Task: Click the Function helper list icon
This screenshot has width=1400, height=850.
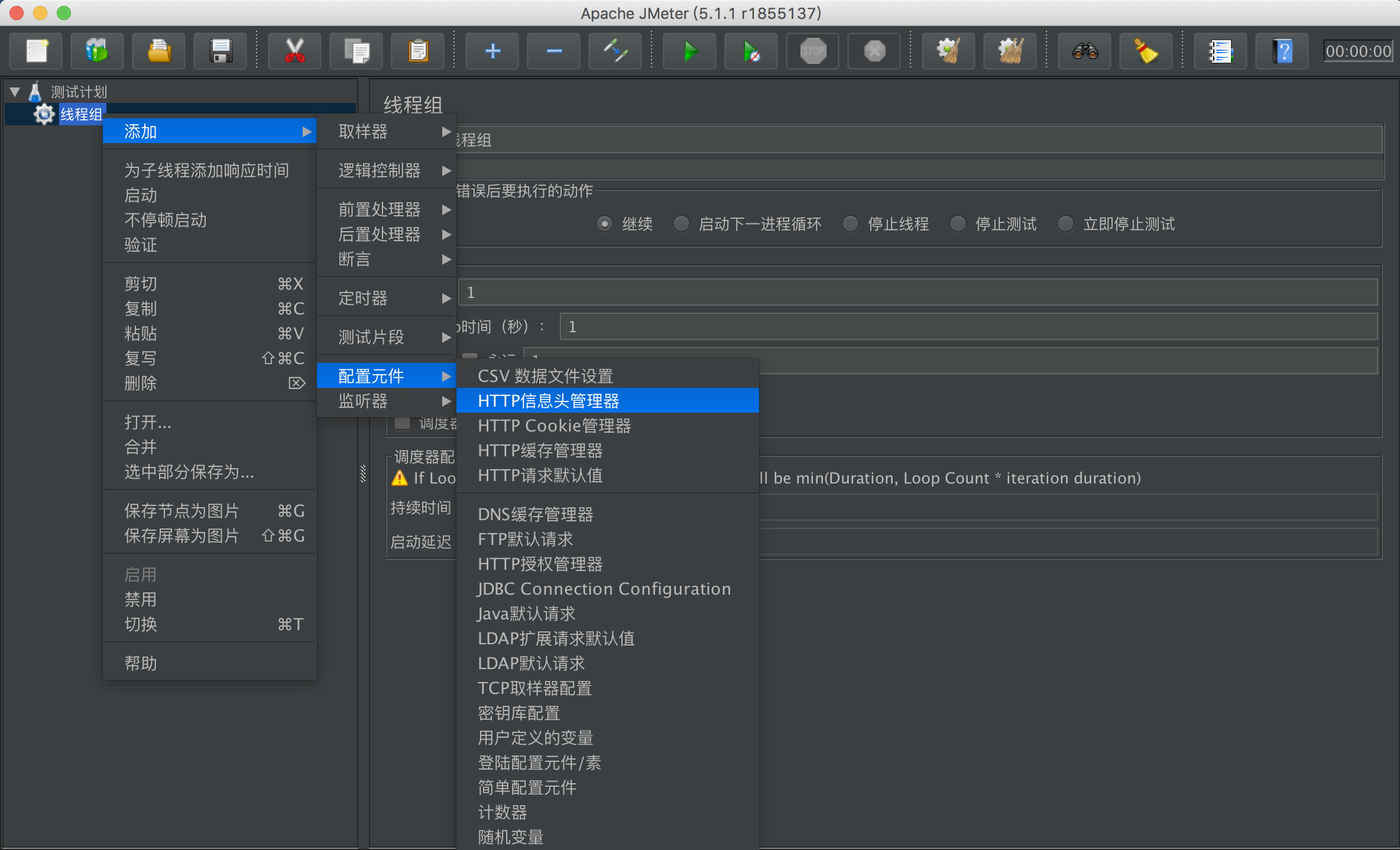Action: pos(1221,51)
